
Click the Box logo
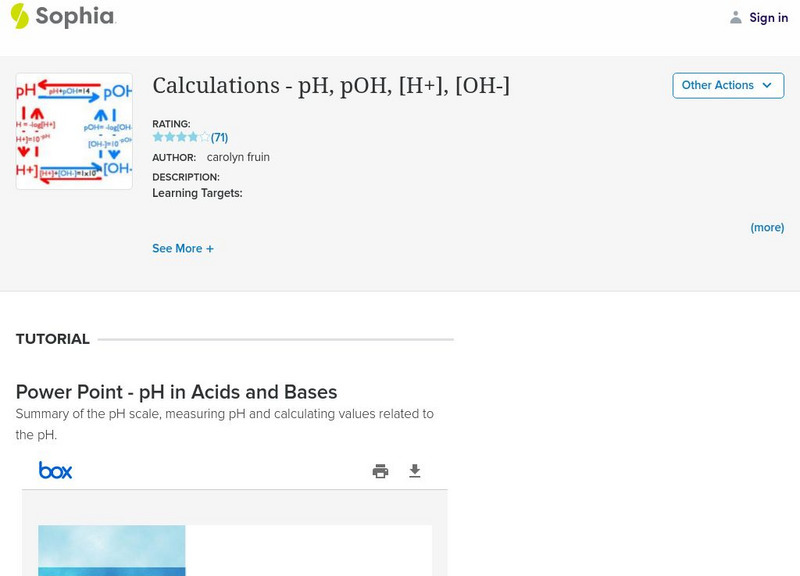pos(55,470)
